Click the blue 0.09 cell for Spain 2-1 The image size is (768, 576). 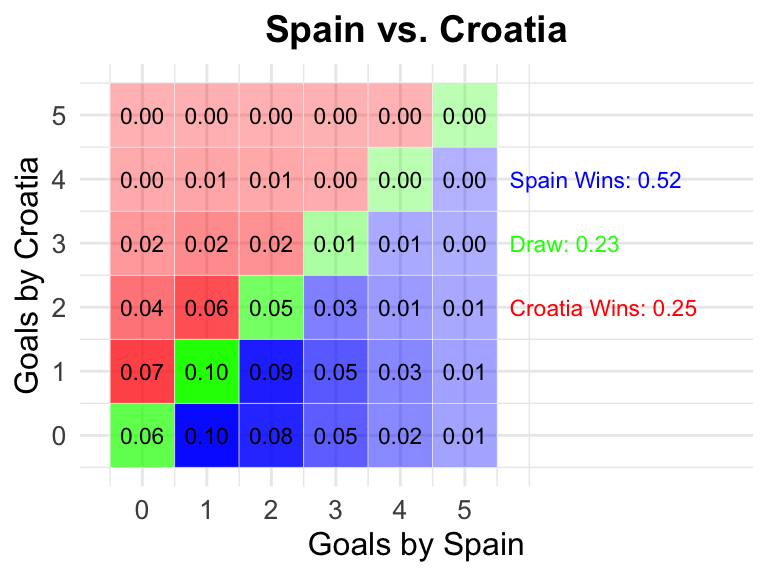271,372
